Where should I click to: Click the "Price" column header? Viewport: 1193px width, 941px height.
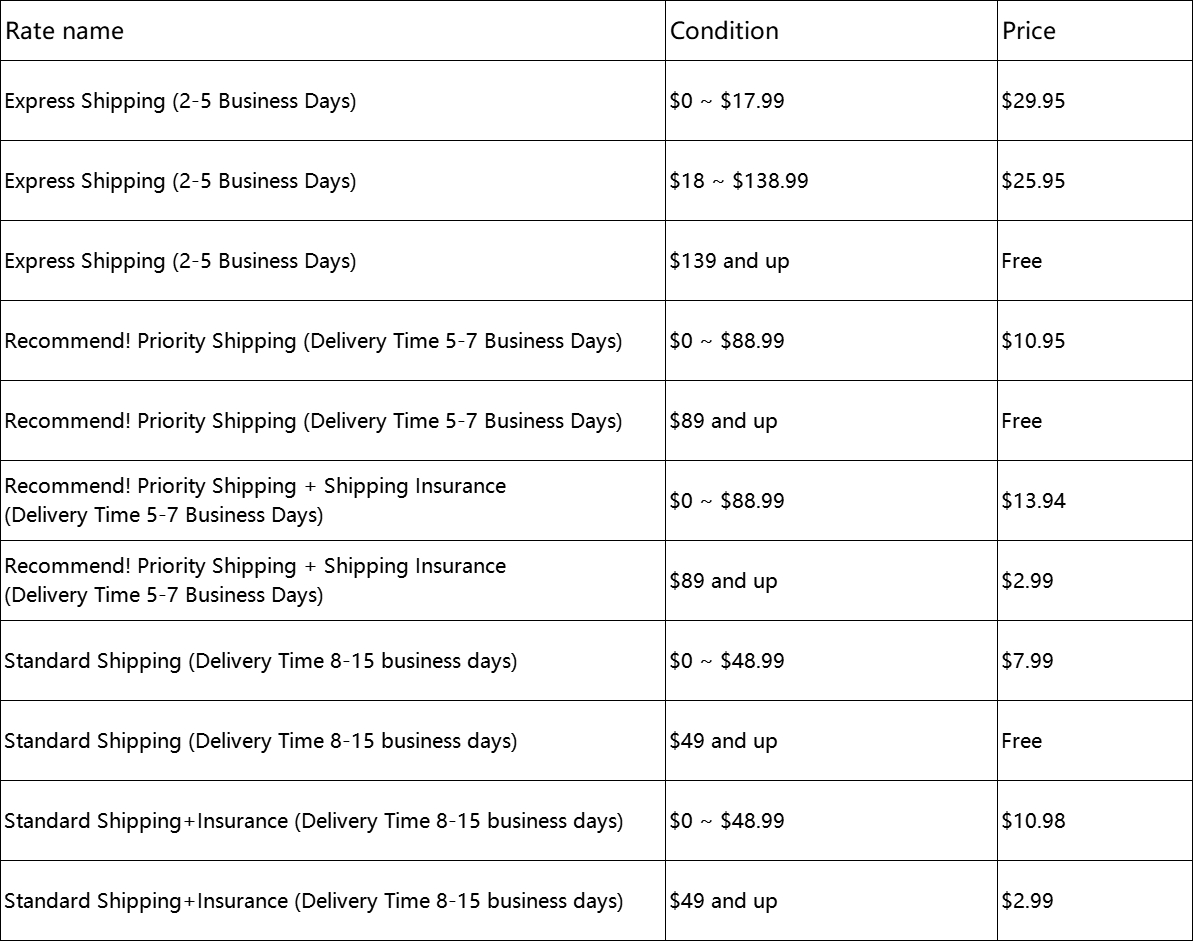1028,31
